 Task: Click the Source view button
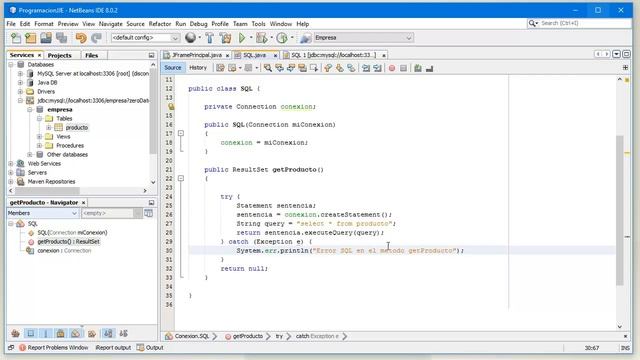coord(173,68)
